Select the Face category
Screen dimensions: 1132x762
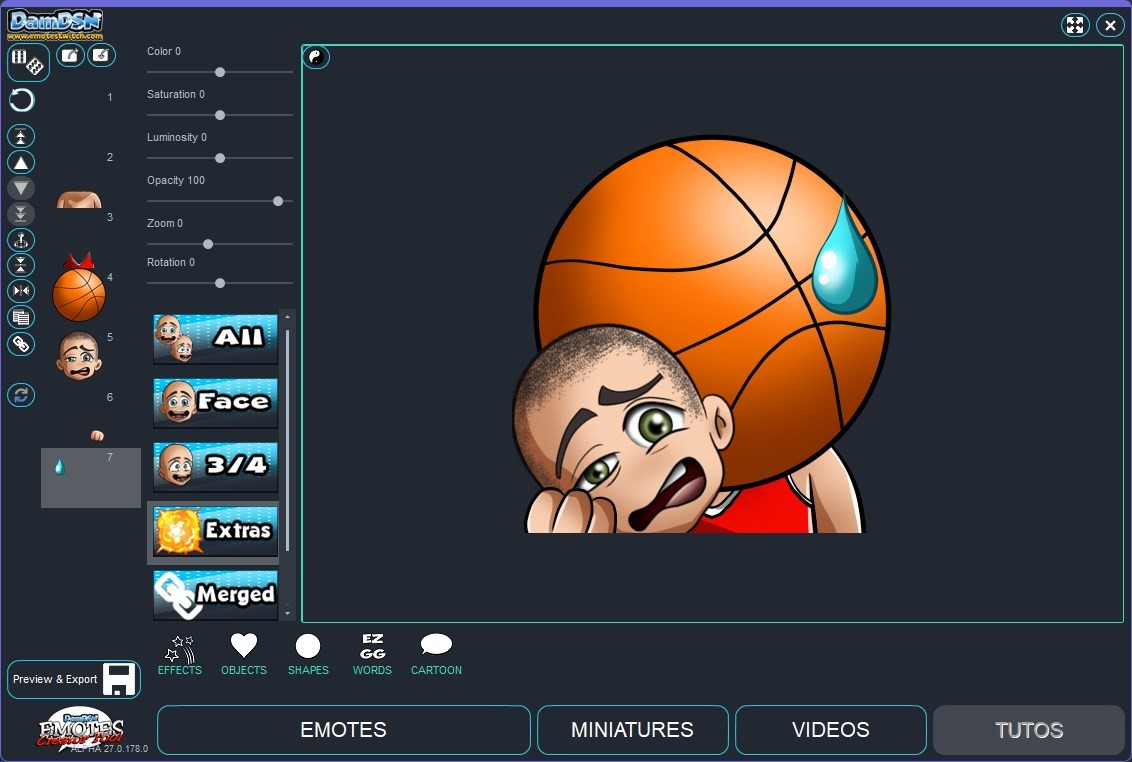214,402
